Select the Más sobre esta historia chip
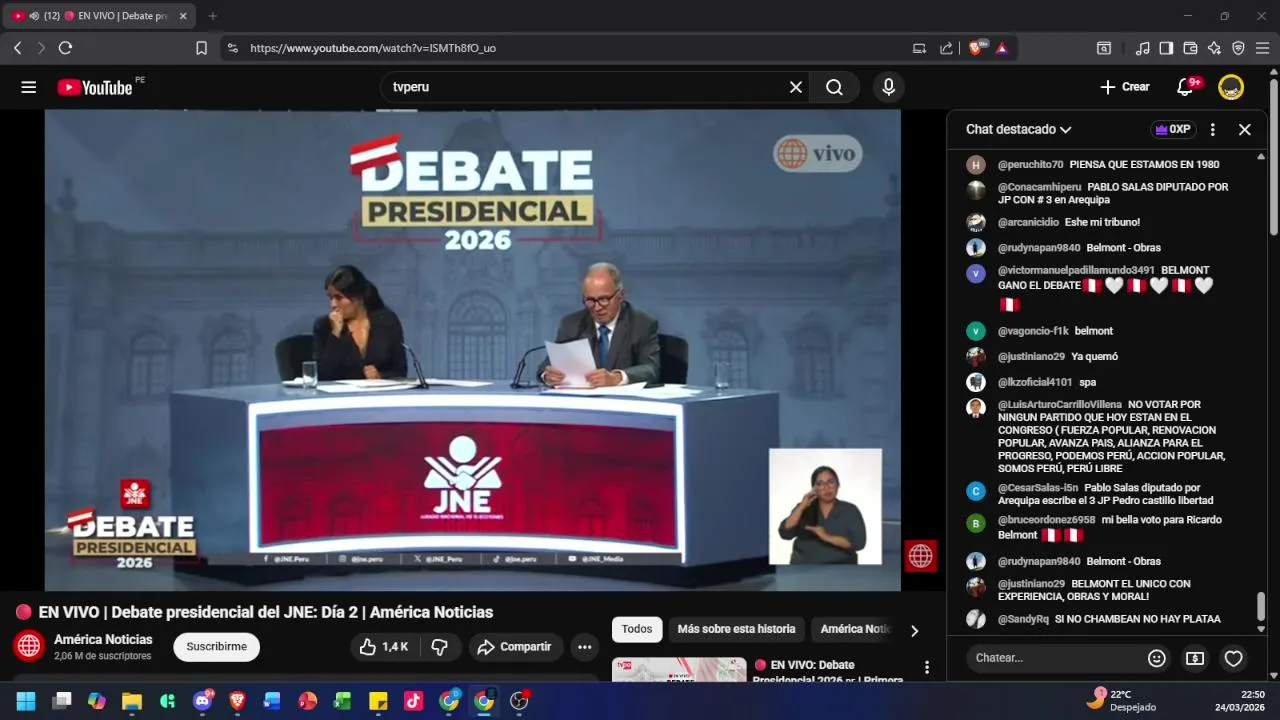The image size is (1280, 720). pos(736,629)
